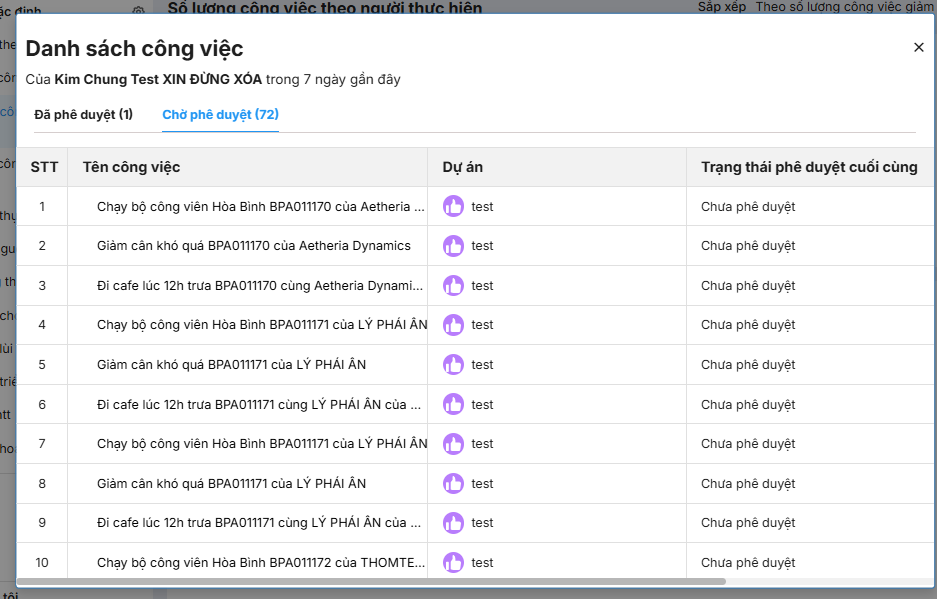937x599 pixels.
Task: Click Chưa phê duyệt status in row 2
Action: pyautogui.click(x=748, y=246)
